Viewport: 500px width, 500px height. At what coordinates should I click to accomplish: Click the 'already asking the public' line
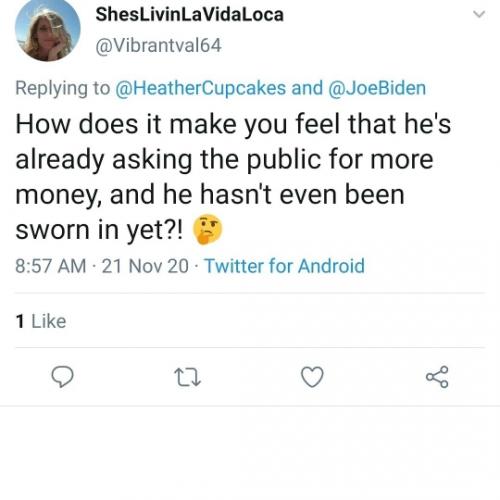pyautogui.click(x=224, y=160)
